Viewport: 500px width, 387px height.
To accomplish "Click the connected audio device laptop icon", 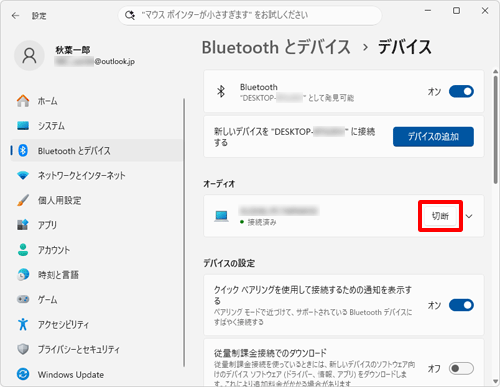I will pos(221,216).
